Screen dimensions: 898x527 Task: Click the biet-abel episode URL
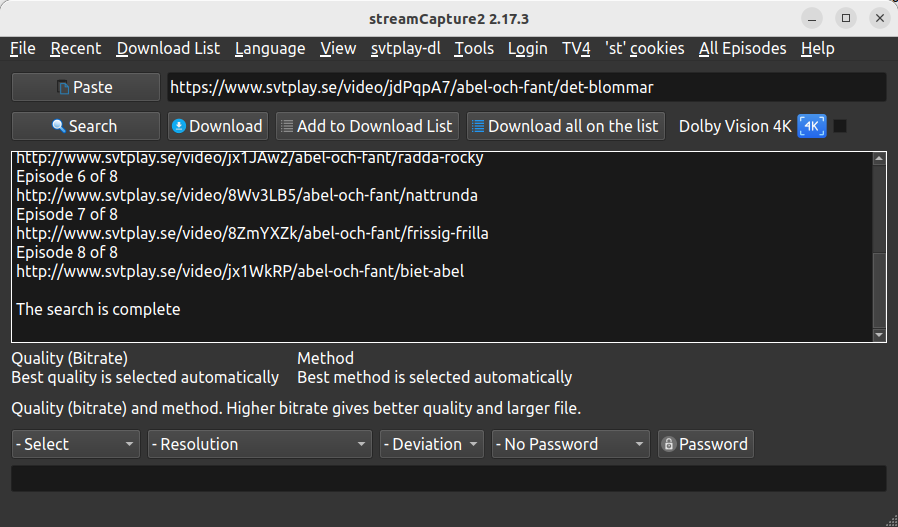pyautogui.click(x=240, y=271)
